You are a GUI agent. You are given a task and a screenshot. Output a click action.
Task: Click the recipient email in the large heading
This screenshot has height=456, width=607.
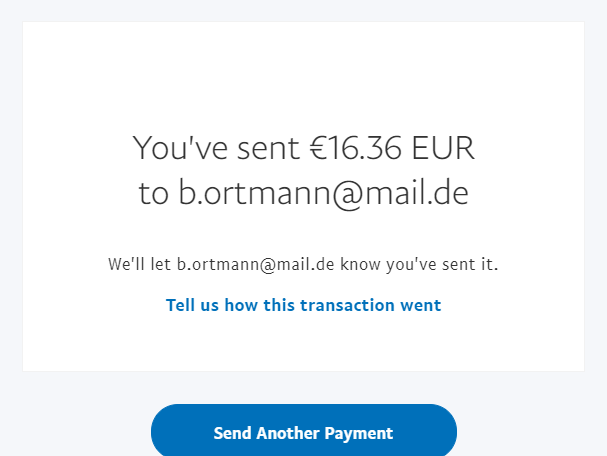click(x=323, y=193)
